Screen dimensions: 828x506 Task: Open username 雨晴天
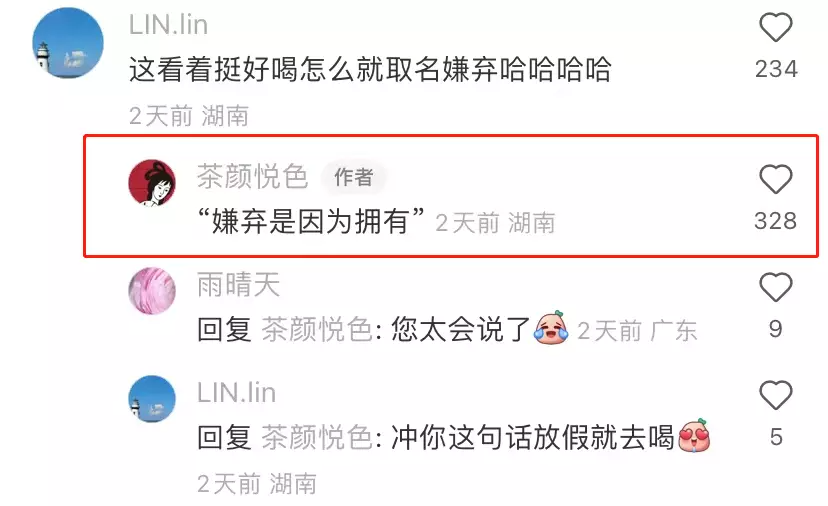click(x=238, y=285)
